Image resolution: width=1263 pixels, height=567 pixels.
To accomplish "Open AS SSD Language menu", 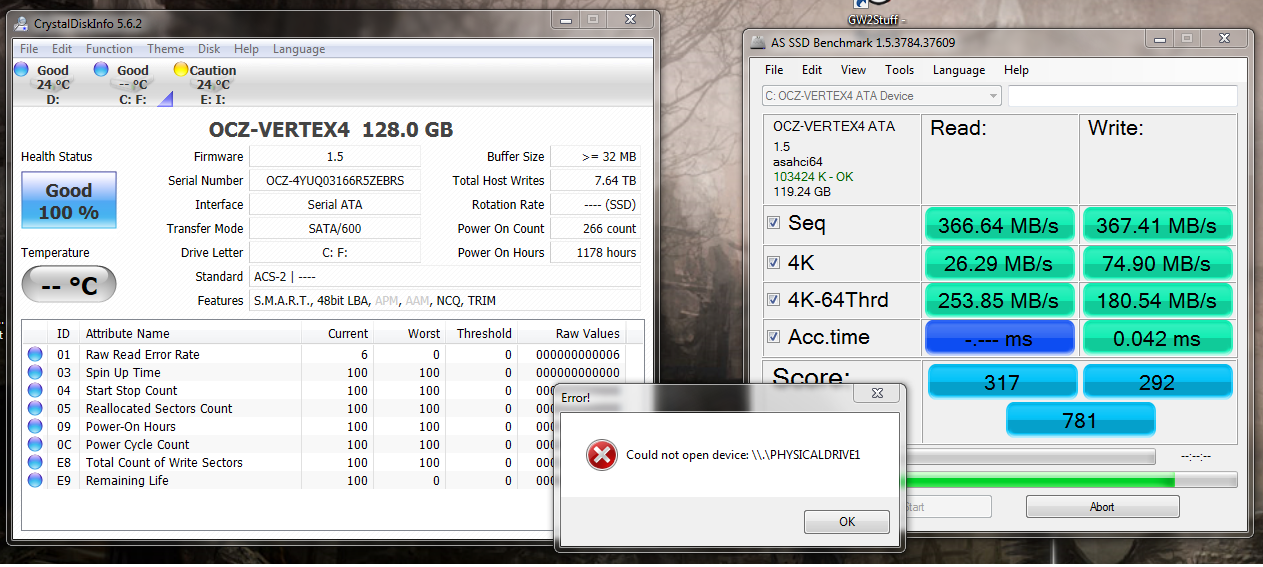I will click(959, 70).
